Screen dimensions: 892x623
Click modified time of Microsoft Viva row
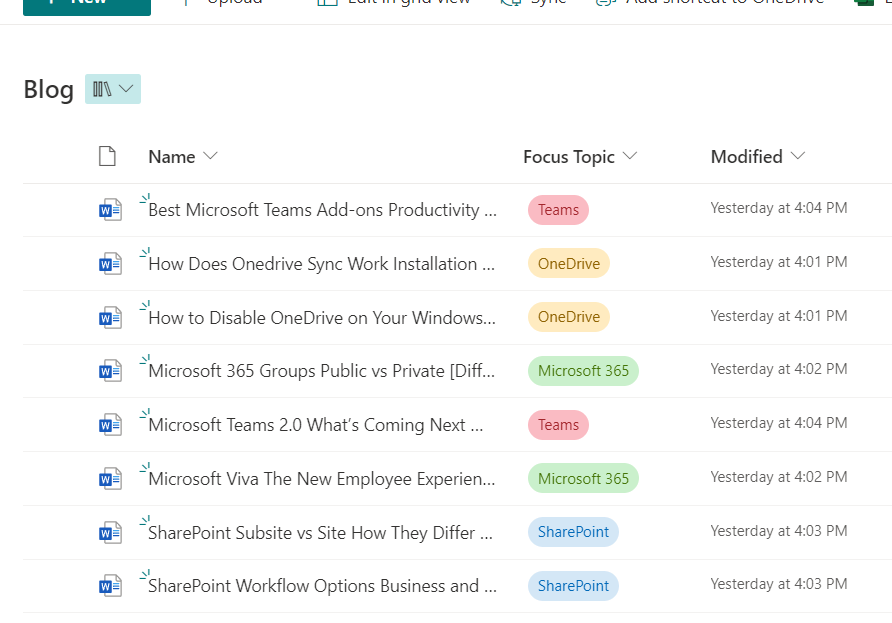coord(779,477)
